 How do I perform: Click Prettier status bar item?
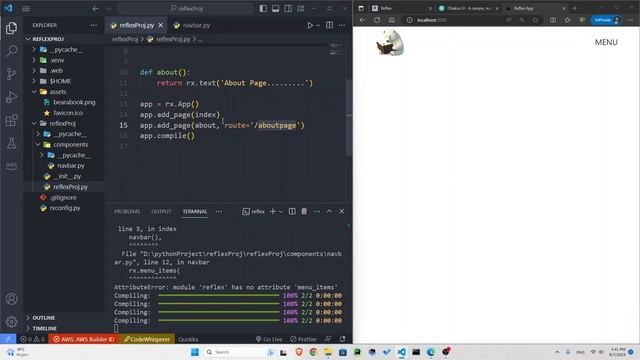[x=303, y=339]
